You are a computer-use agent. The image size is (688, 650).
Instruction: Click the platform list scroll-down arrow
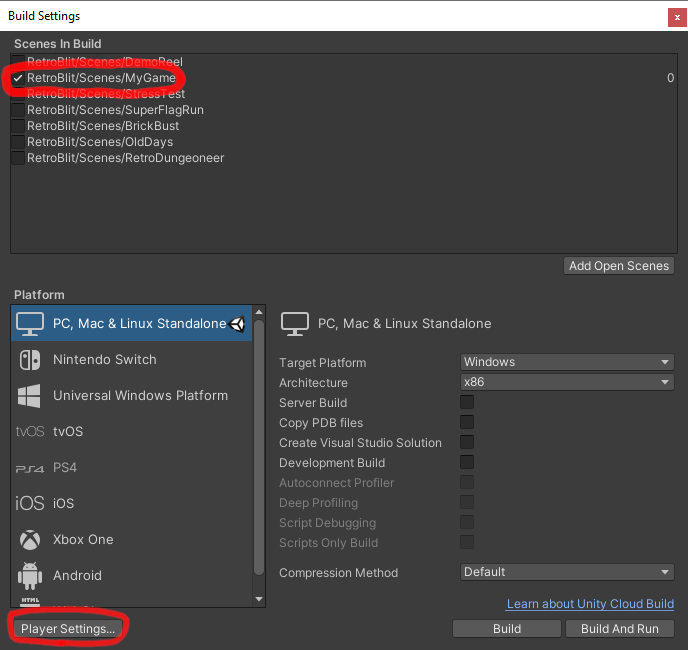click(x=259, y=599)
